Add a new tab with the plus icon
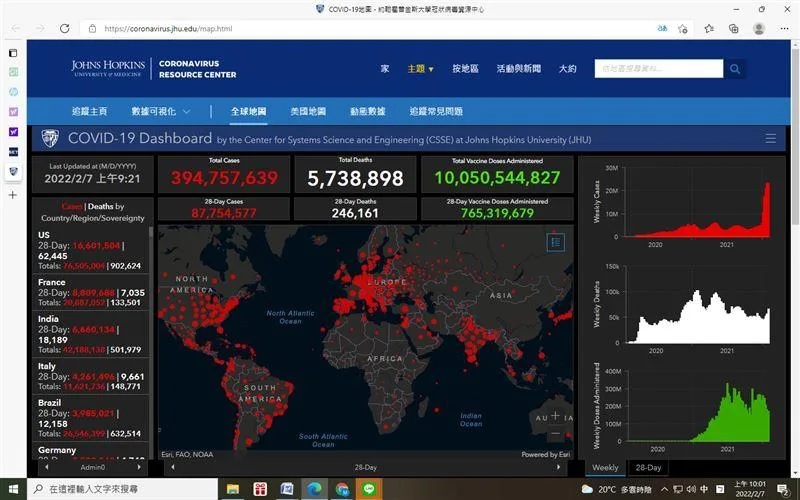The width and height of the screenshot is (800, 500). [x=13, y=195]
